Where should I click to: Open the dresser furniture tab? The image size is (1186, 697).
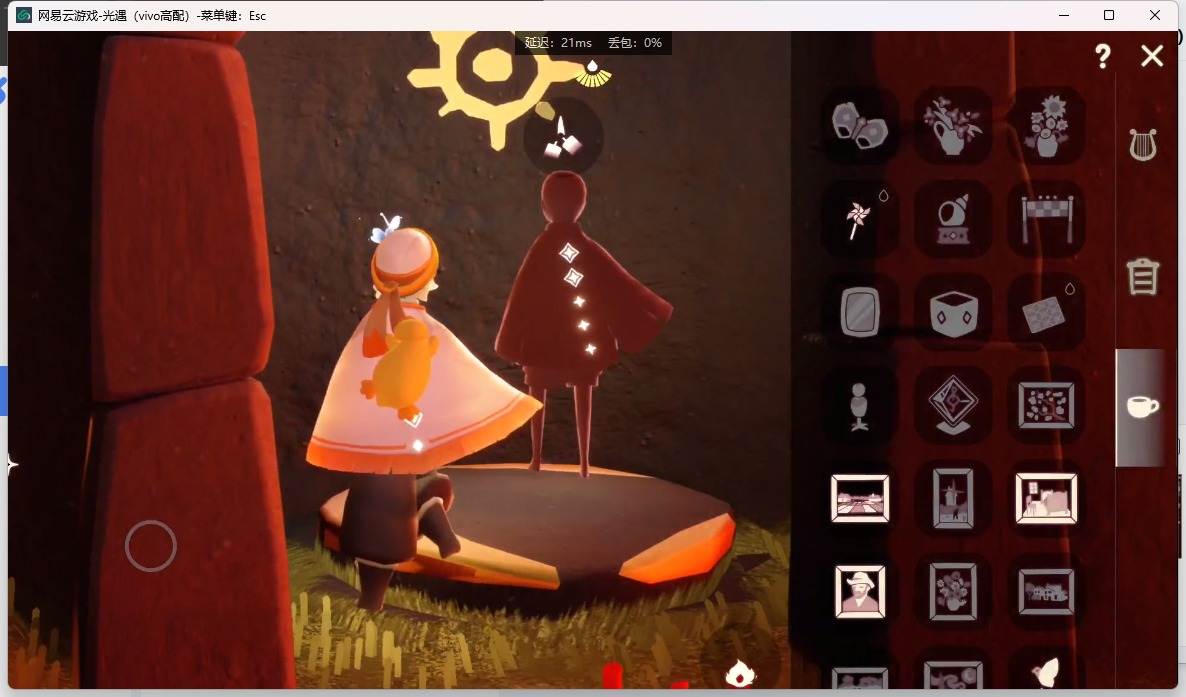(x=1143, y=276)
